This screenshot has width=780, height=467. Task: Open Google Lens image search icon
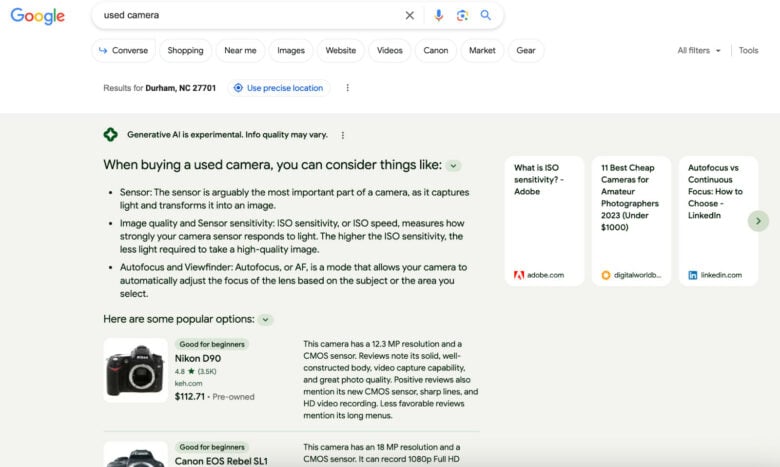462,15
